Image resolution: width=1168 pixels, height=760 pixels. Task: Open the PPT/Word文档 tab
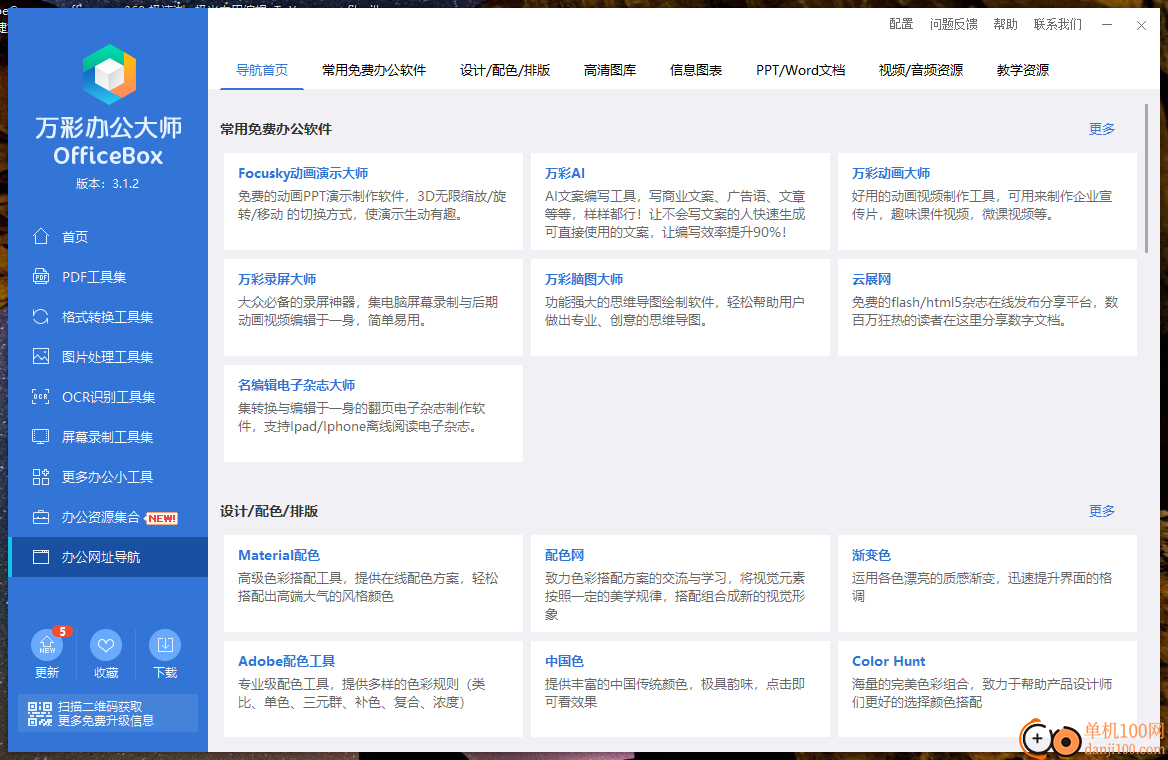(x=801, y=70)
